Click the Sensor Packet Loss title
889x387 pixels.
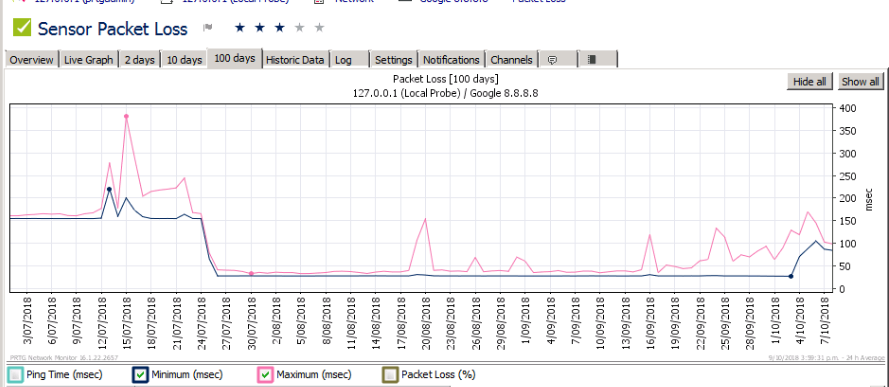[112, 28]
